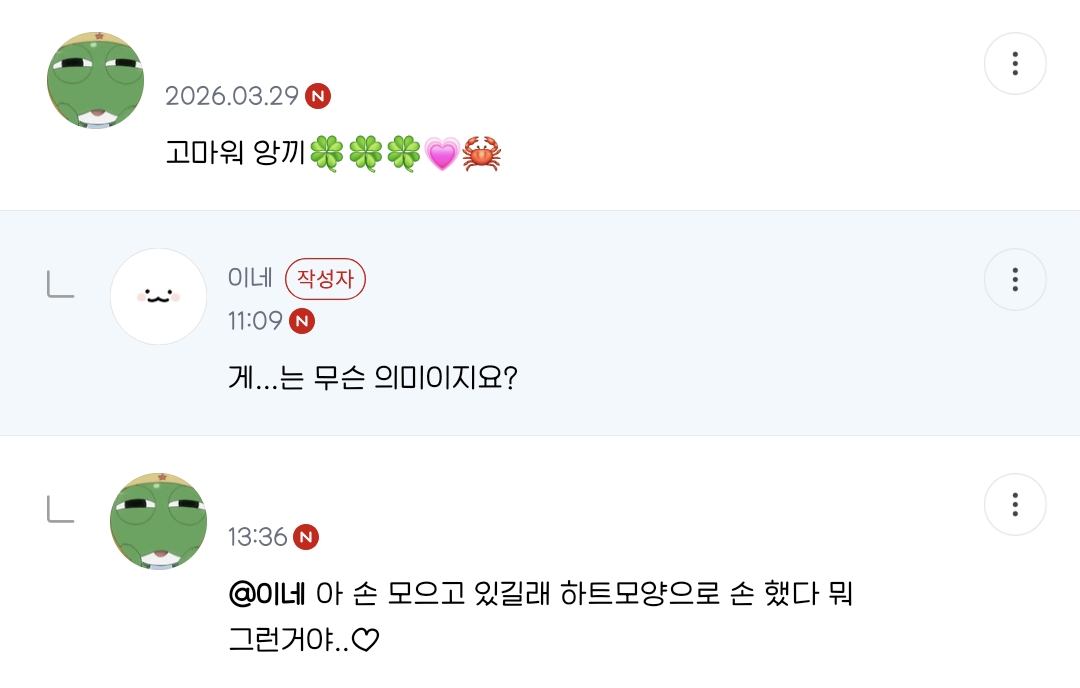Open options menu for 고마워 앙끼 comment
The image size is (1080, 688).
pyautogui.click(x=1015, y=63)
